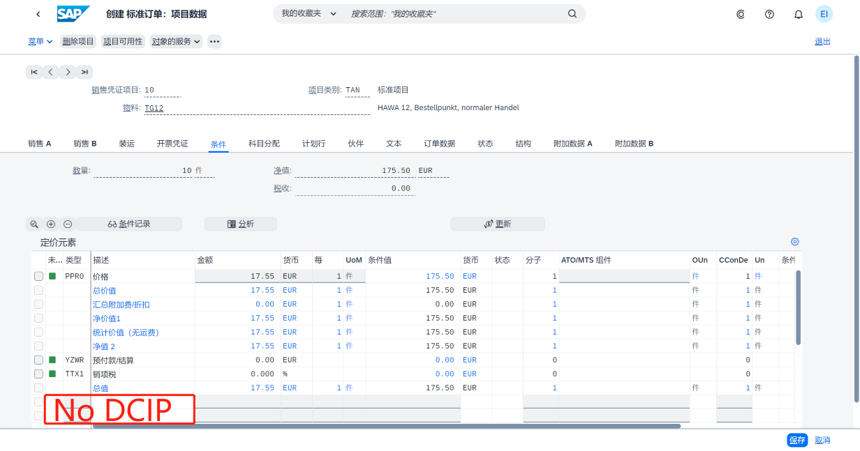Tick the checkbox for PPR0 row
860x451 pixels.
(x=39, y=276)
